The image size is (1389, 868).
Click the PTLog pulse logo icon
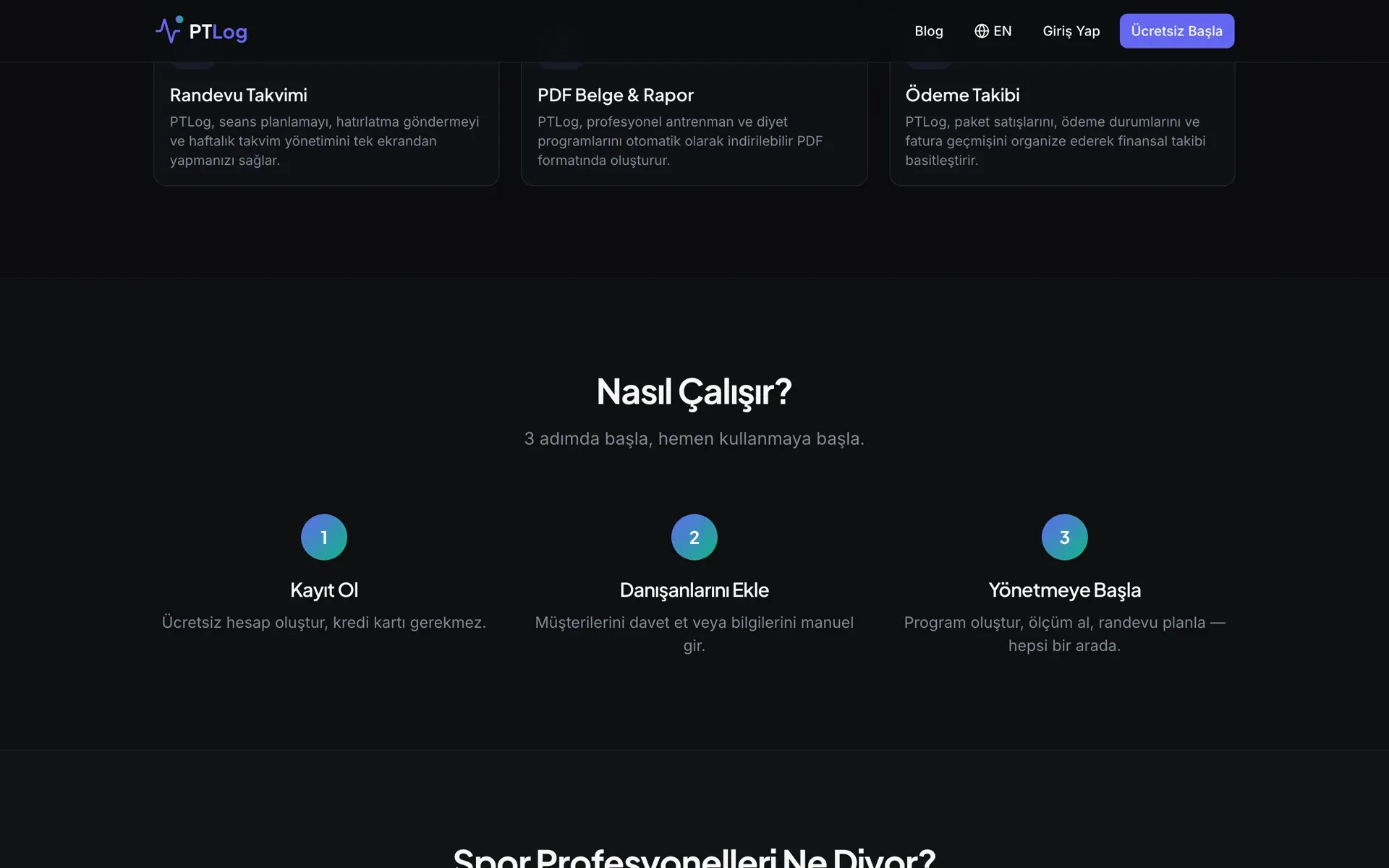point(169,30)
